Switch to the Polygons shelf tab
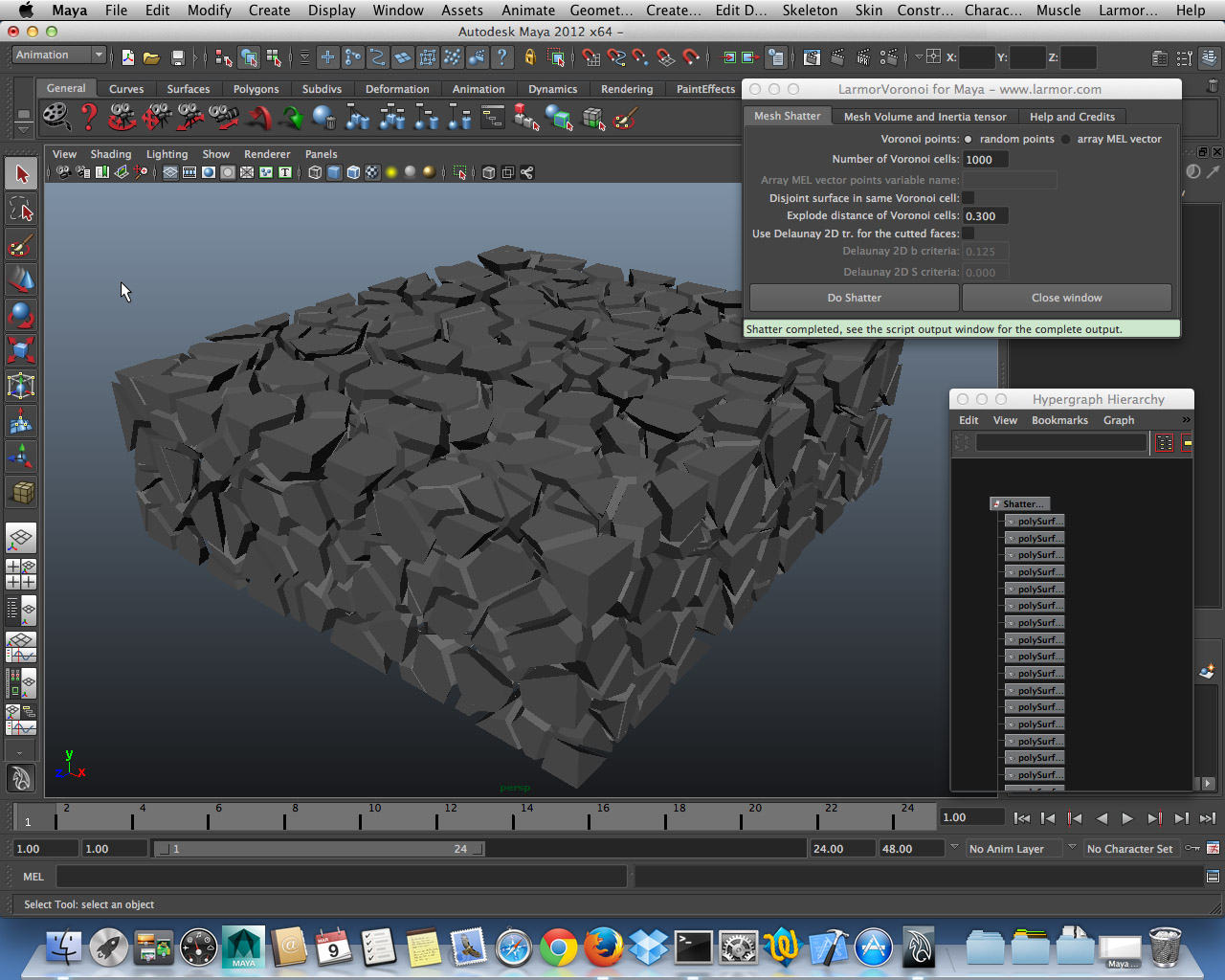The width and height of the screenshot is (1225, 980). [256, 89]
